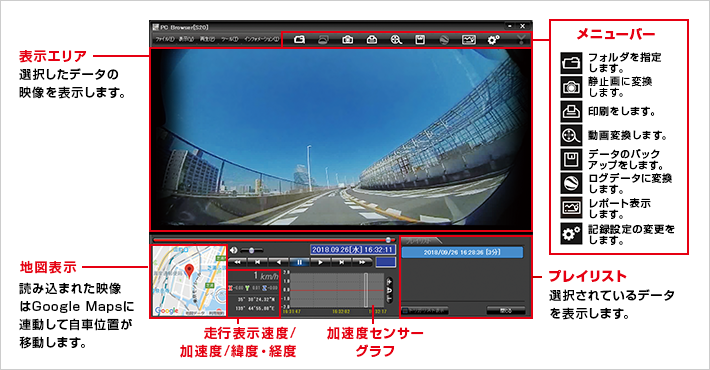This screenshot has width=710, height=370.
Task: Adjust the volume slider knob
Action: pyautogui.click(x=251, y=250)
